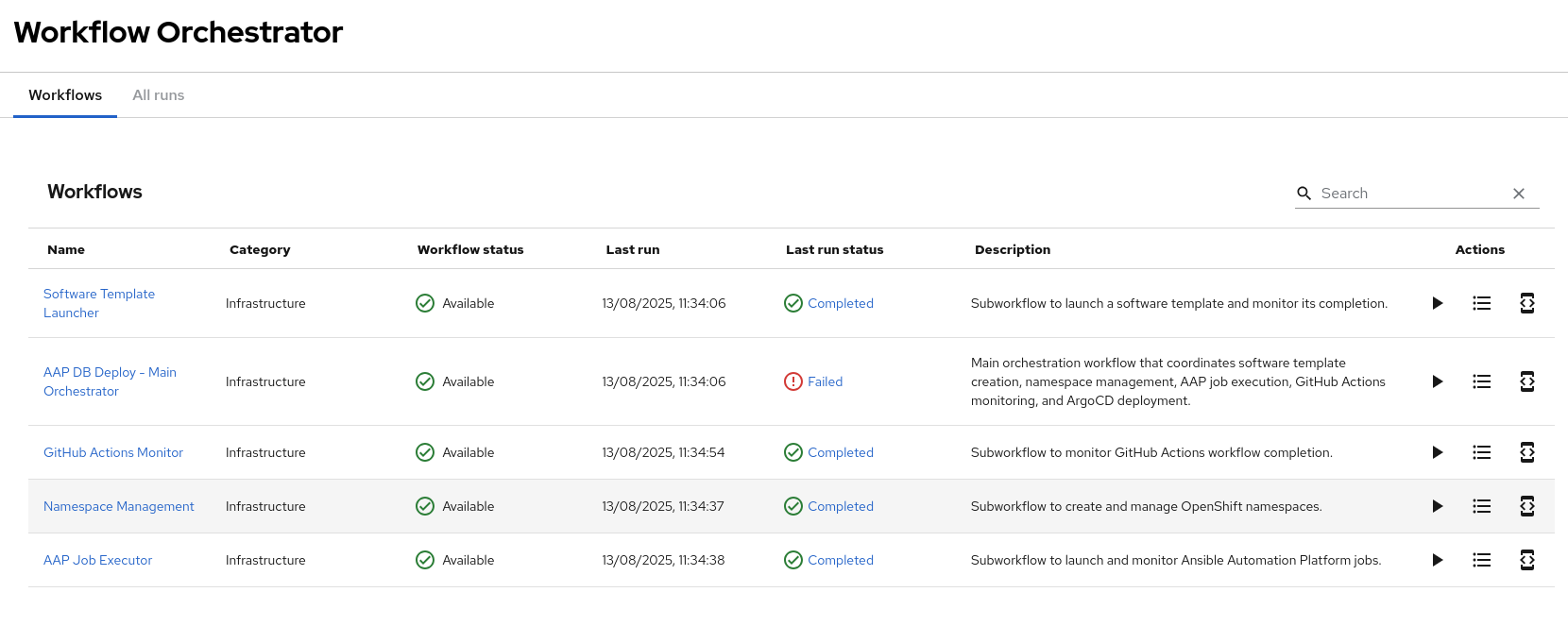Clear the search field with X
Screen dimensions: 1568x643
tap(1519, 194)
